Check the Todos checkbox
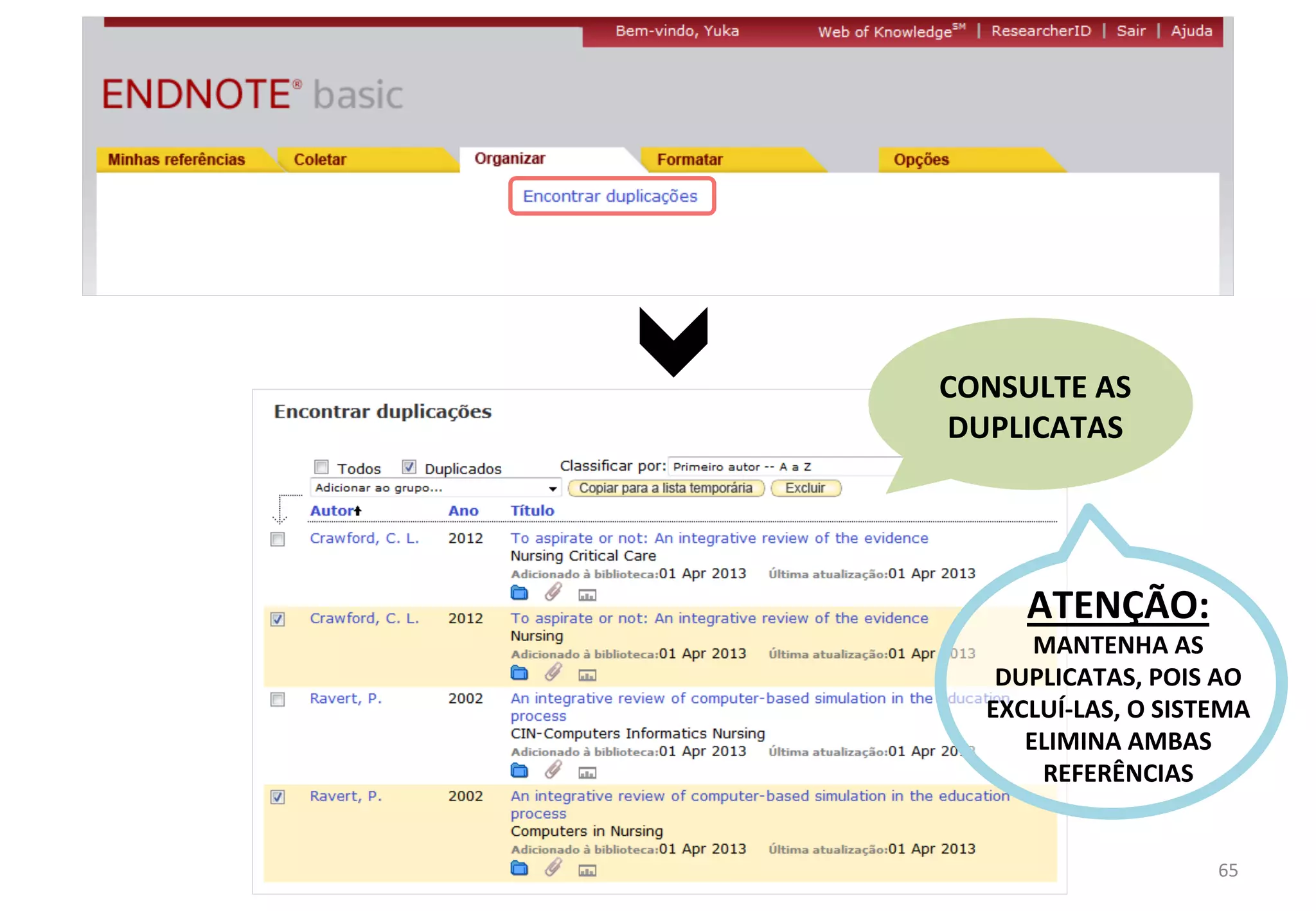The image size is (1316, 911). coord(321,466)
